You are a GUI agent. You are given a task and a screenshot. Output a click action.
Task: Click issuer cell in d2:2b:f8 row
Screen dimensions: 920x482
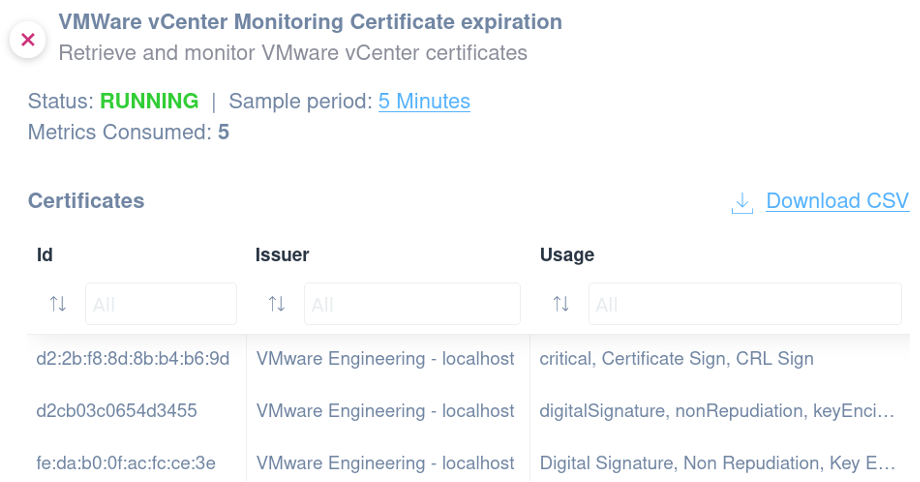point(385,359)
